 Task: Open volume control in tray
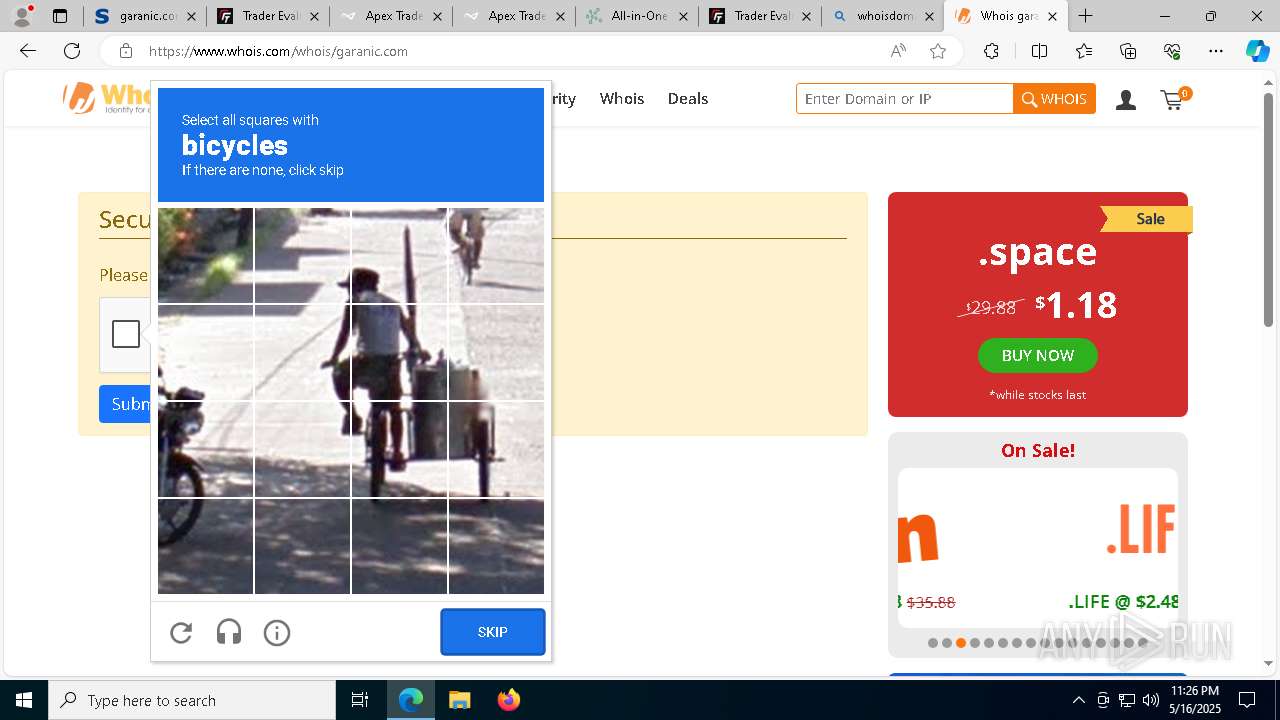tap(1151, 700)
